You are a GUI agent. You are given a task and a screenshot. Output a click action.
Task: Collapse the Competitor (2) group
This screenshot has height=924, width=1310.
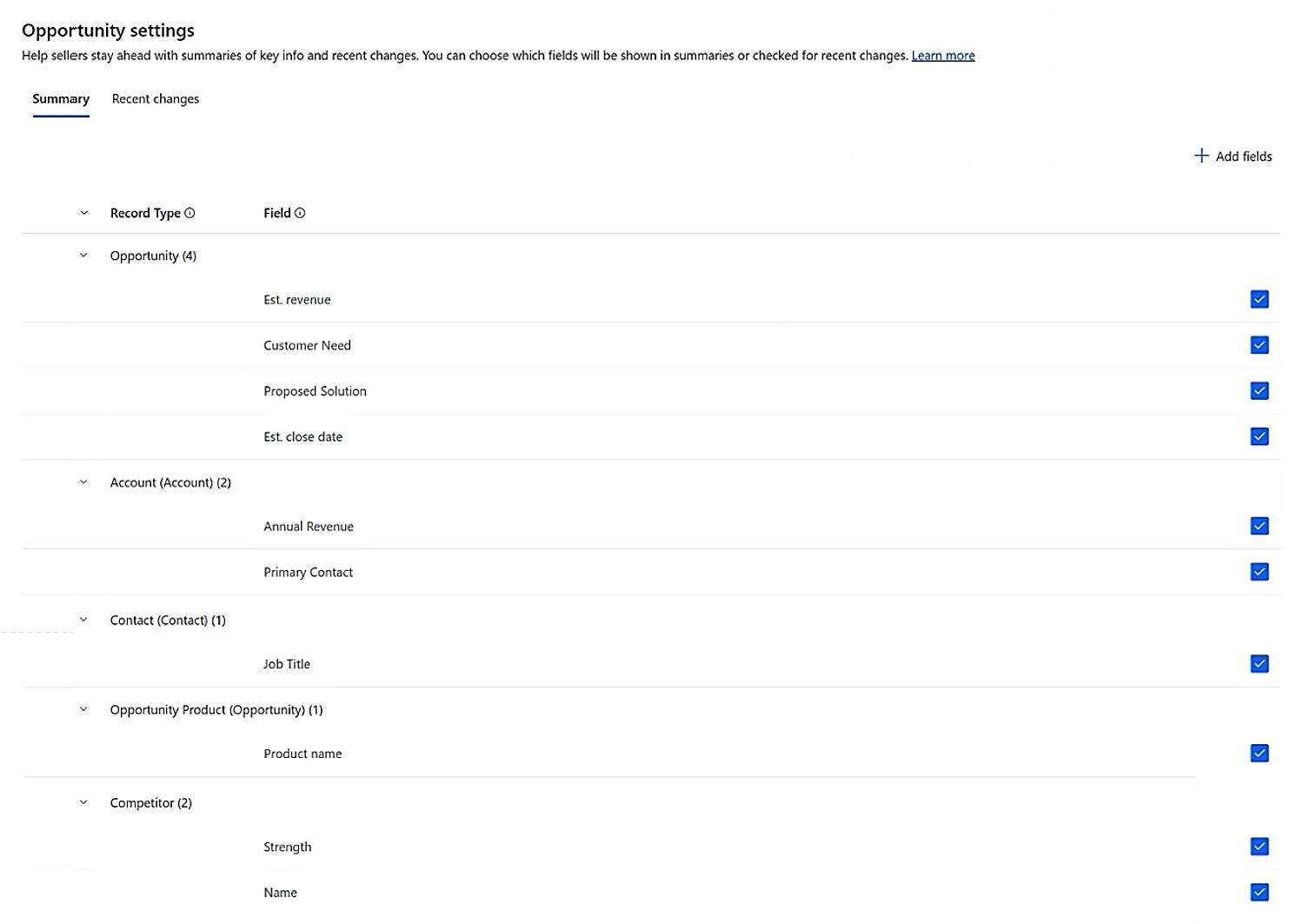coord(83,802)
